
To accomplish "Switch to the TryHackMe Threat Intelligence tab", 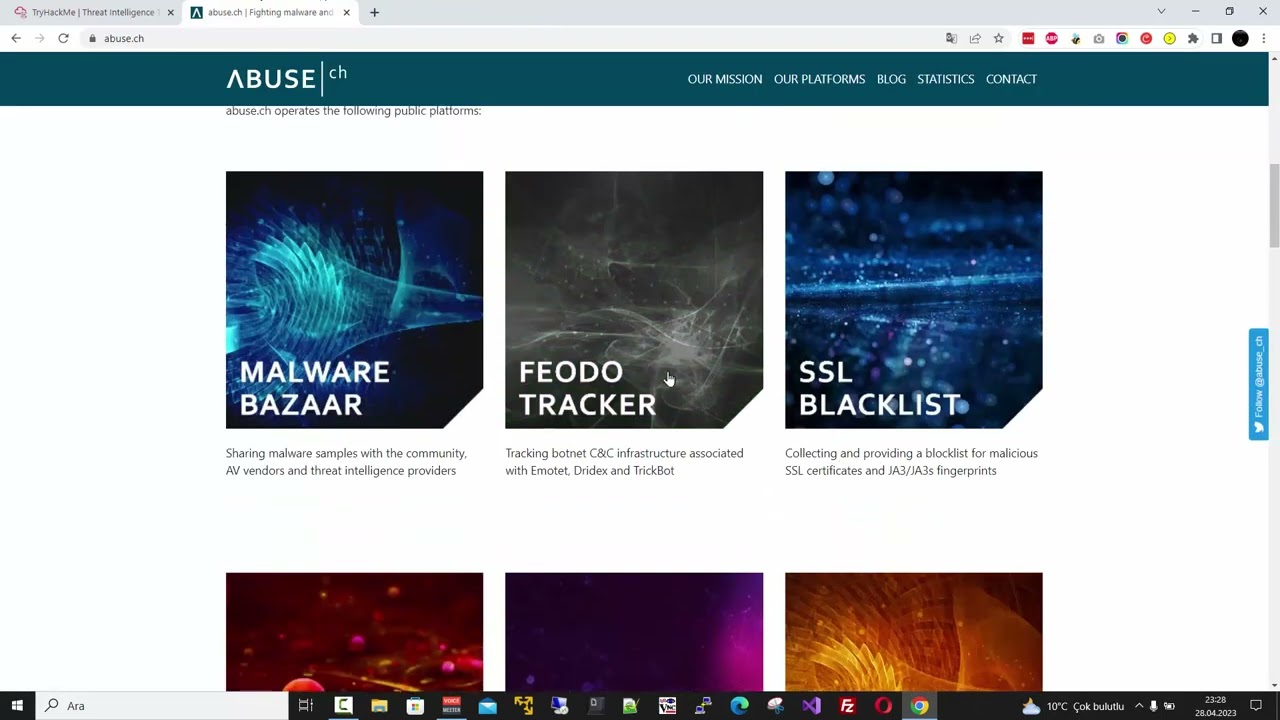I will [x=94, y=12].
